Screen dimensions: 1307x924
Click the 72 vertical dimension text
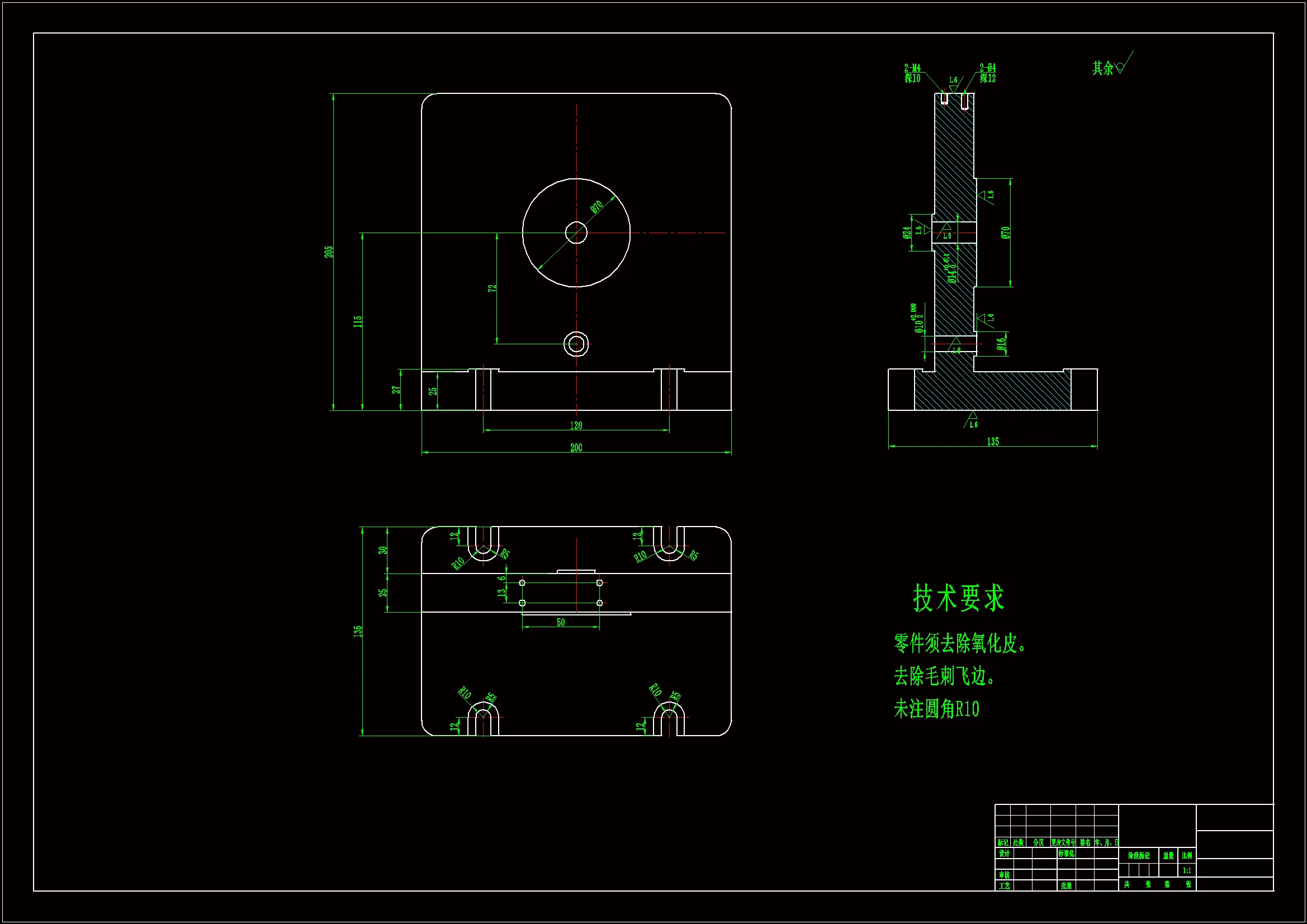coord(493,288)
